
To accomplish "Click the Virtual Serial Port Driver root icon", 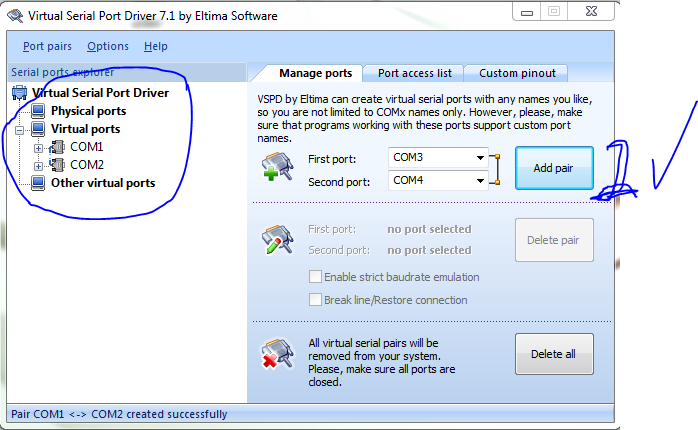I will [20, 93].
